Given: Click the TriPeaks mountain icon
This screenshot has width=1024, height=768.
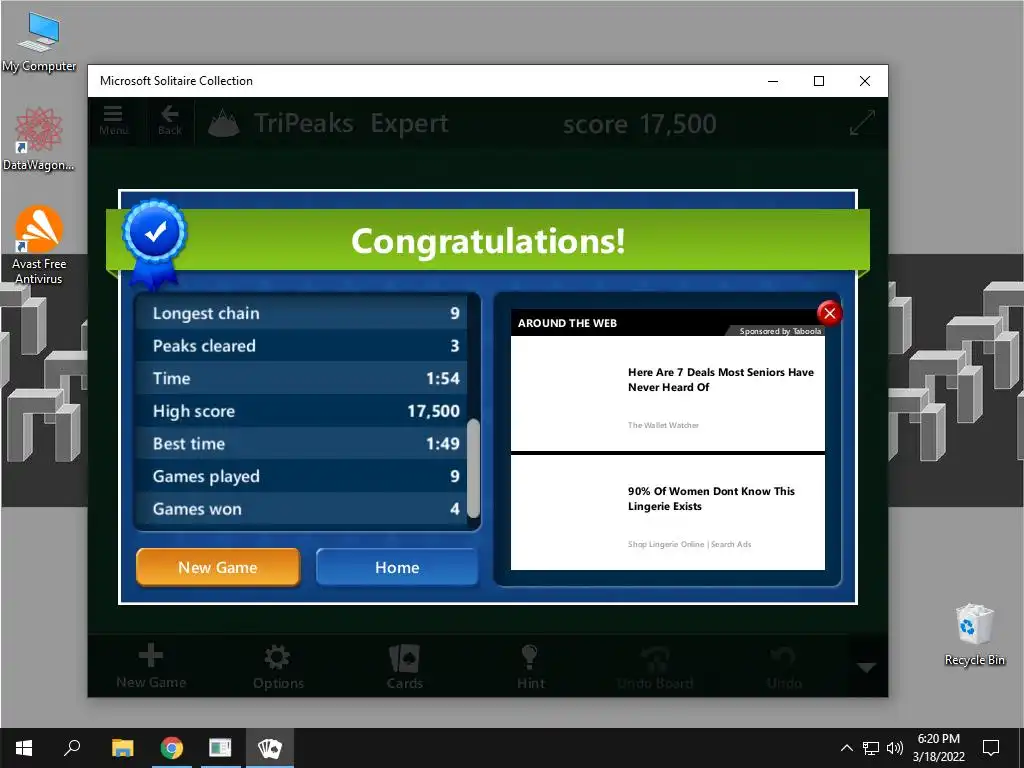Looking at the screenshot, I should click(x=224, y=123).
